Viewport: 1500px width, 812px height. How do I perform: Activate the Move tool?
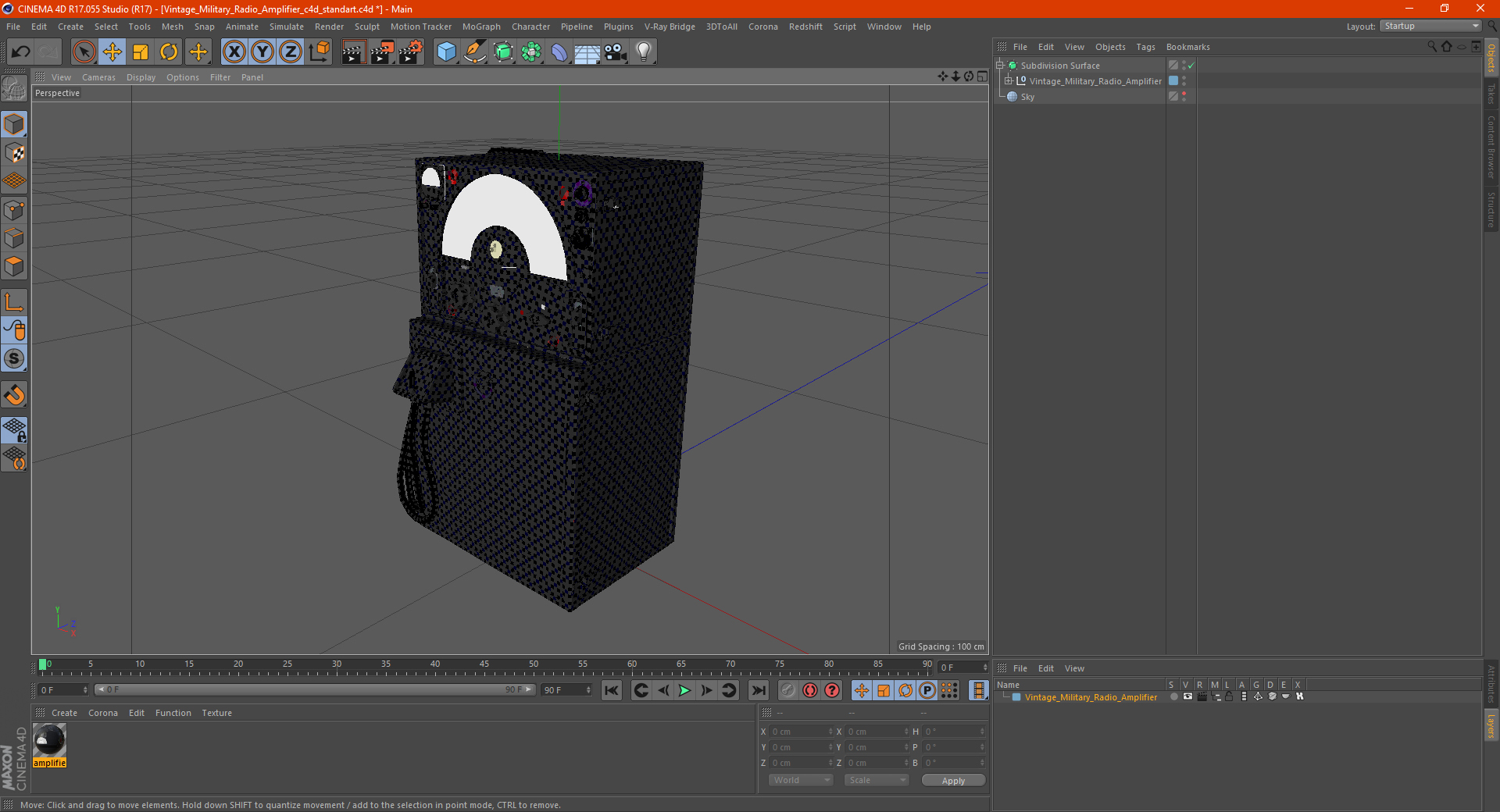pyautogui.click(x=112, y=52)
